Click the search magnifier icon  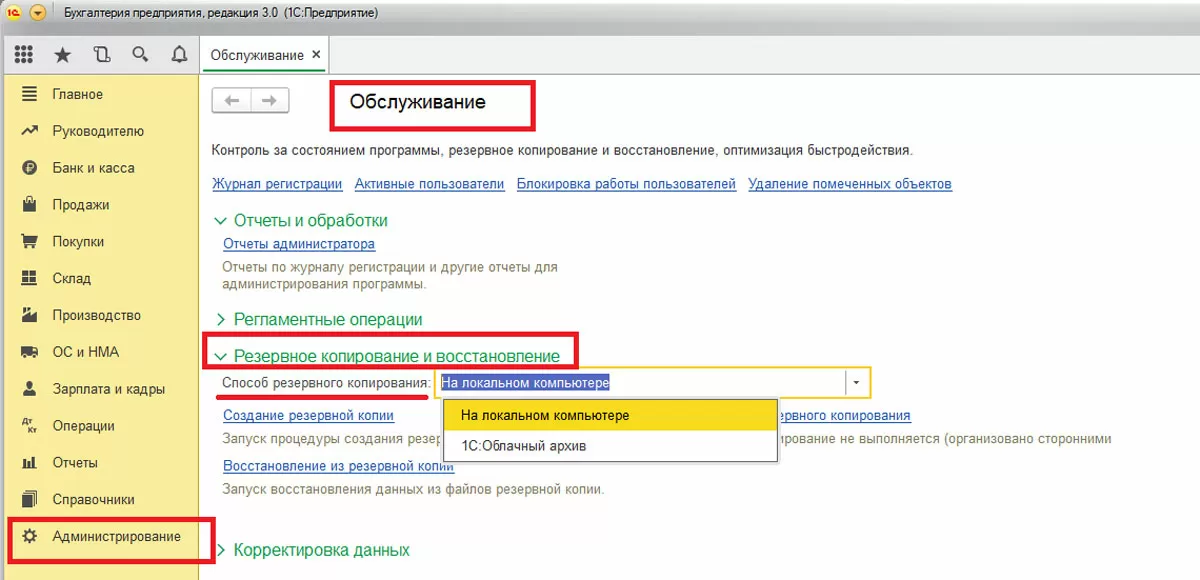tap(140, 54)
